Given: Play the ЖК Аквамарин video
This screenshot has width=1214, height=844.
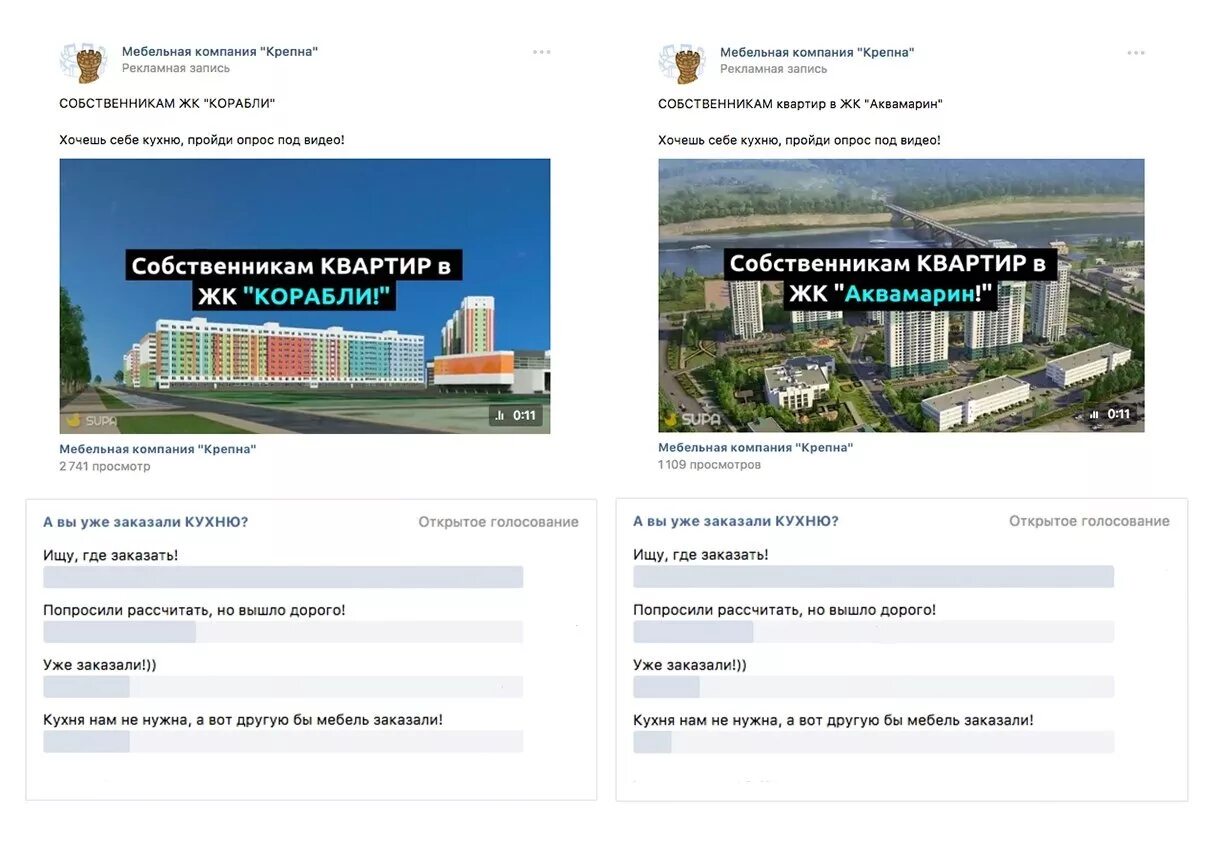Looking at the screenshot, I should pos(901,295).
